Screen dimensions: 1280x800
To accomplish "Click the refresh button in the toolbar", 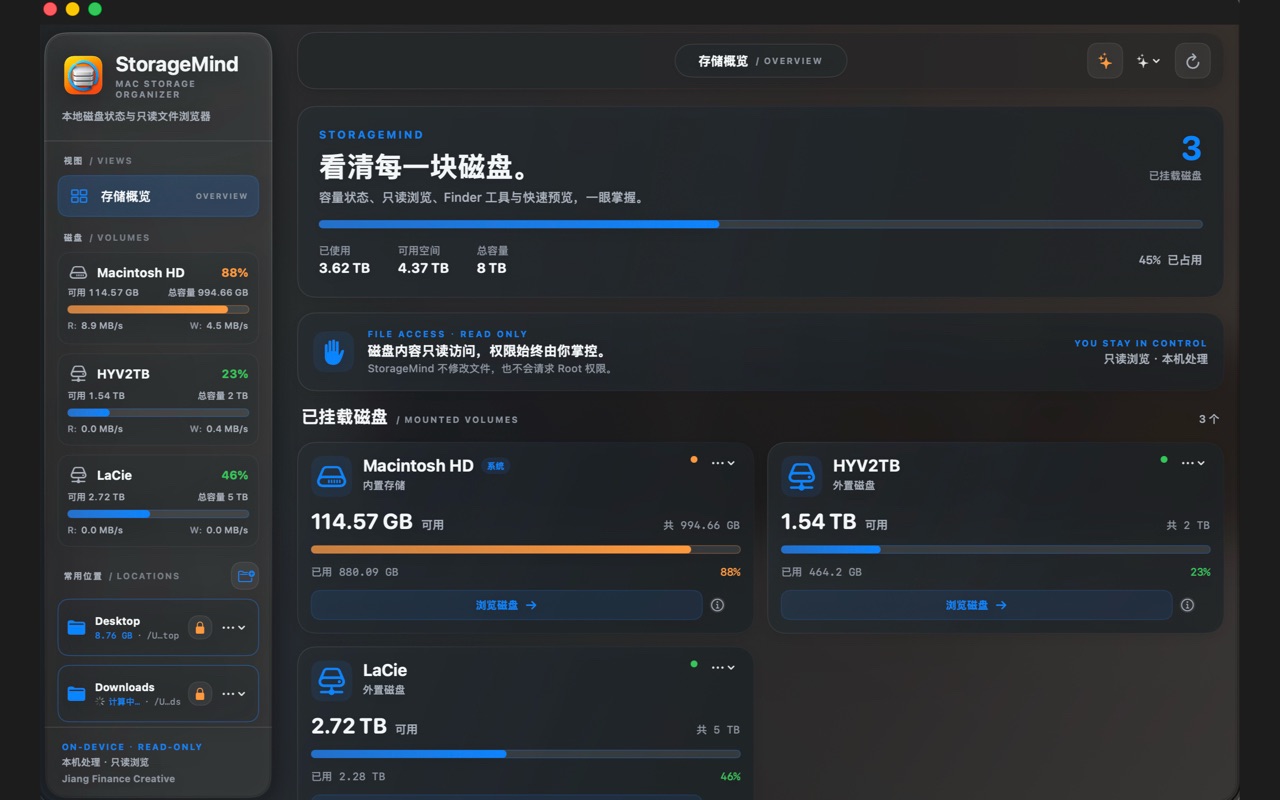I will click(x=1192, y=61).
